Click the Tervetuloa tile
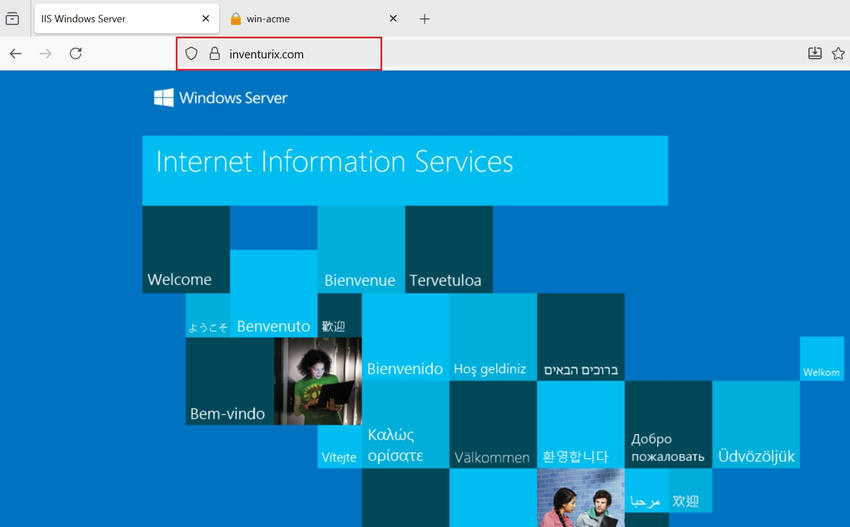 [449, 249]
